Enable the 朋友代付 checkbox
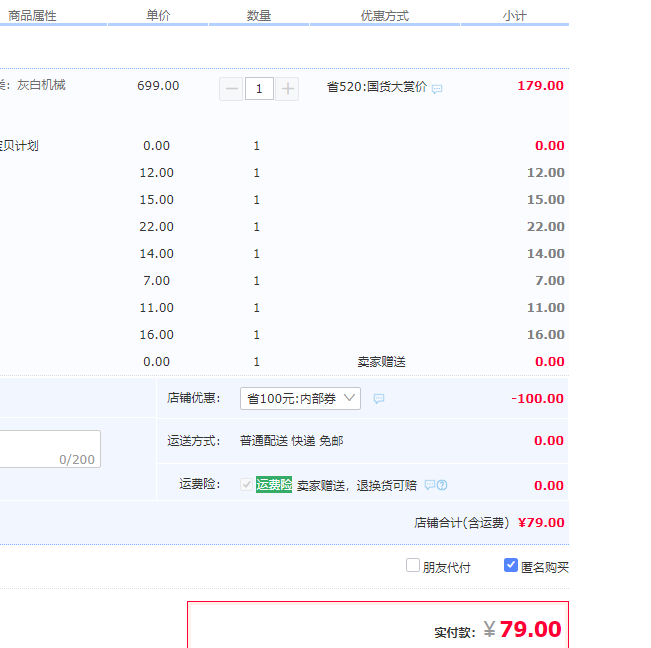This screenshot has width=651, height=648. (x=413, y=565)
